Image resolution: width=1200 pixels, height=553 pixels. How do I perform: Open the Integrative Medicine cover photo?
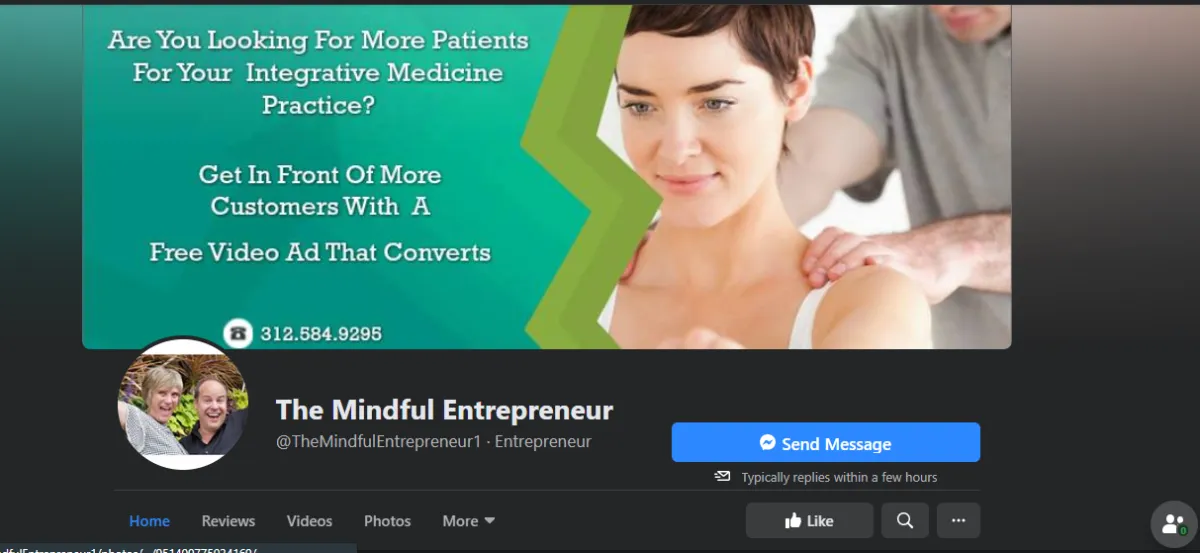[x=546, y=177]
